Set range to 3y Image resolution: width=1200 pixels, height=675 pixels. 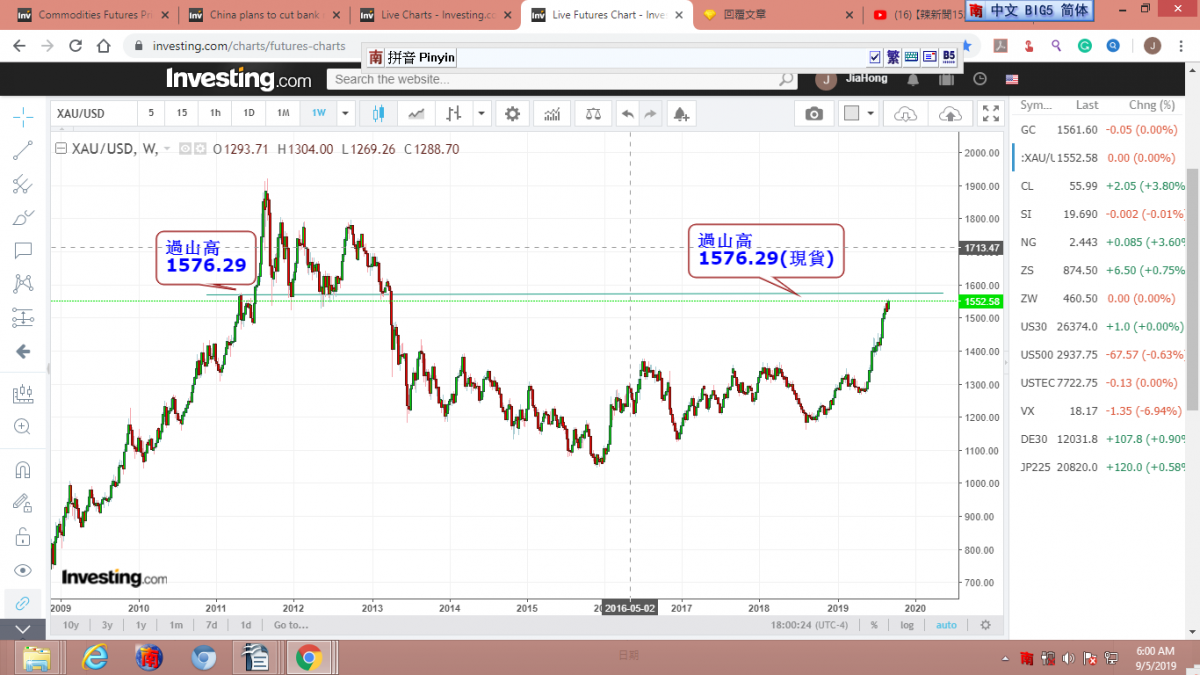[x=107, y=625]
